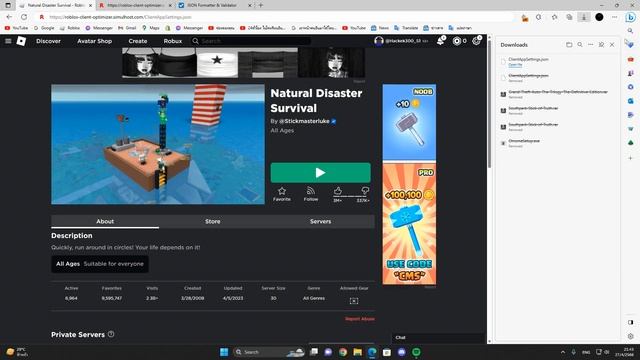Screen dimensions: 640x360
Task: Click the Allowed Gear box icon
Action: 354,301
